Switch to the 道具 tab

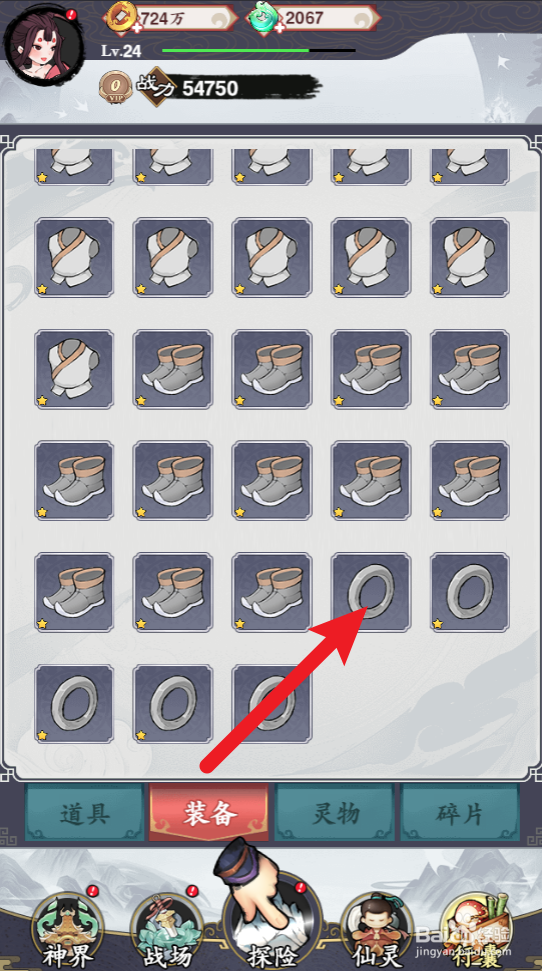pos(84,812)
